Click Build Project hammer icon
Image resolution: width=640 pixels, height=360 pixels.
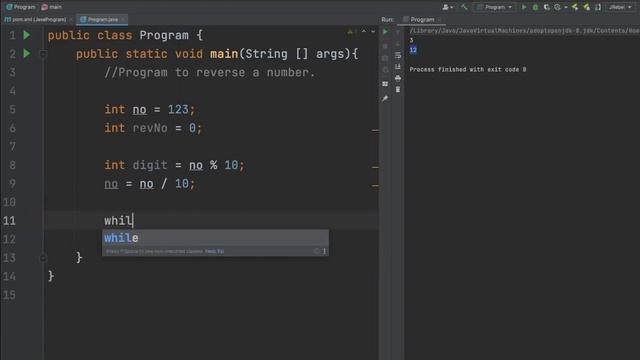pos(464,7)
